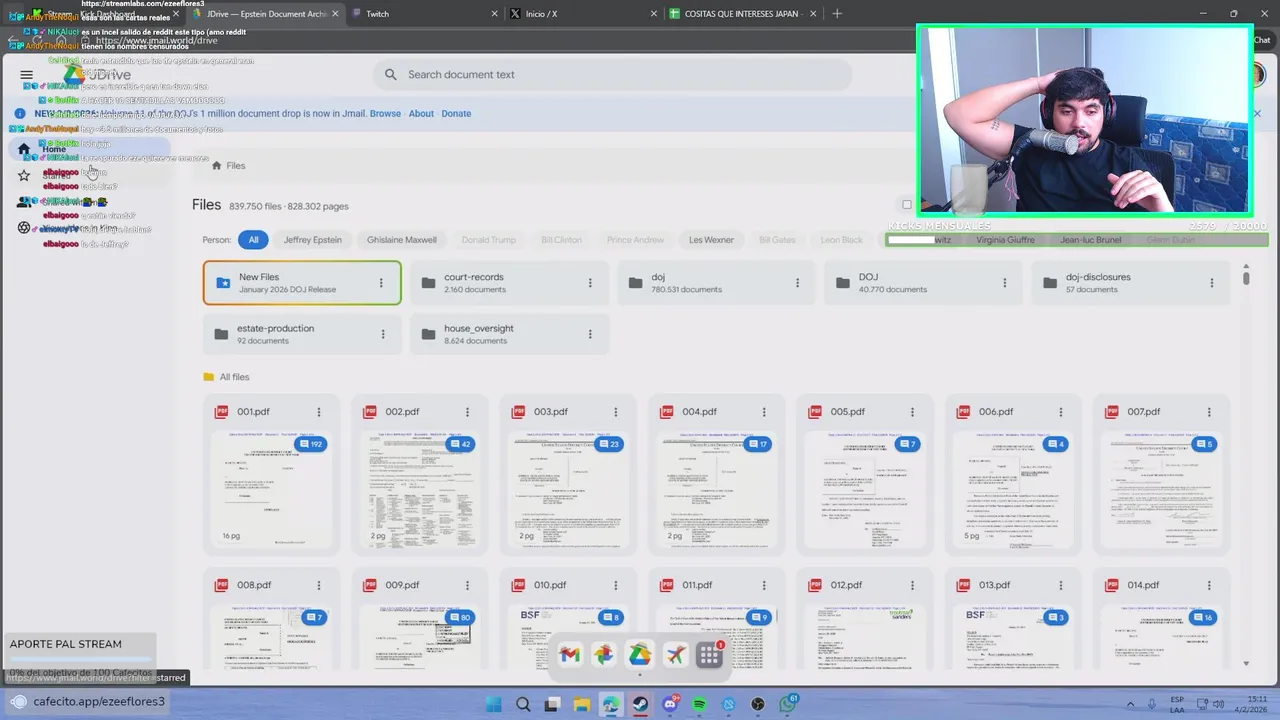Open the court-records folder
The height and width of the screenshot is (720, 1280).
pos(509,283)
